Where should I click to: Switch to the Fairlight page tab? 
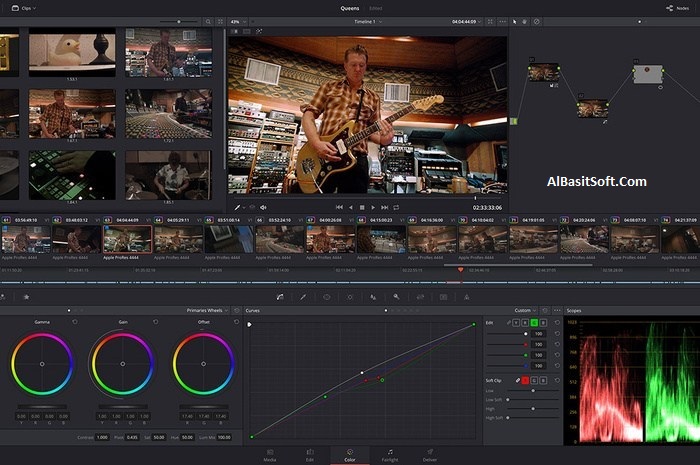pyautogui.click(x=390, y=455)
